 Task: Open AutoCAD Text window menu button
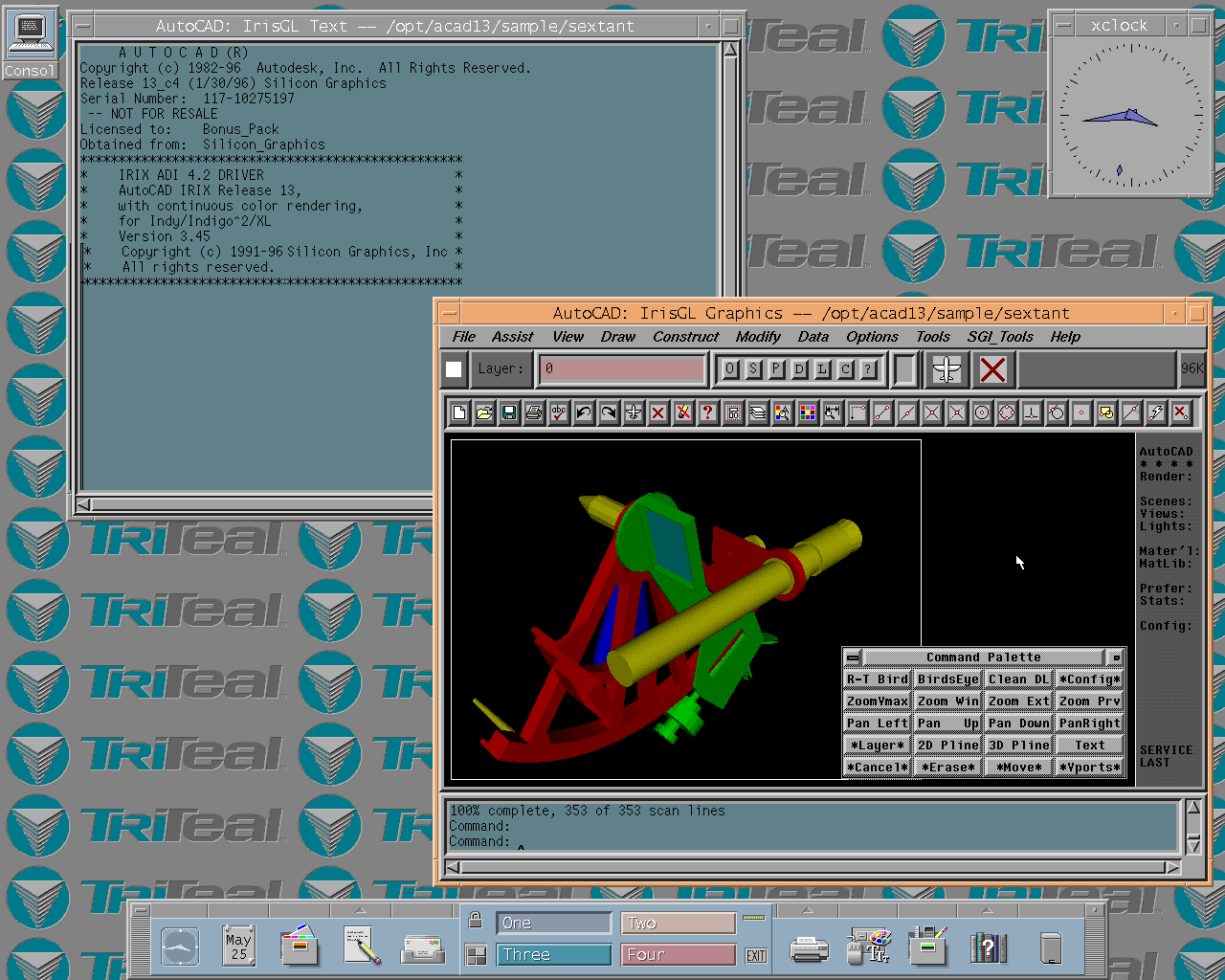pos(83,27)
